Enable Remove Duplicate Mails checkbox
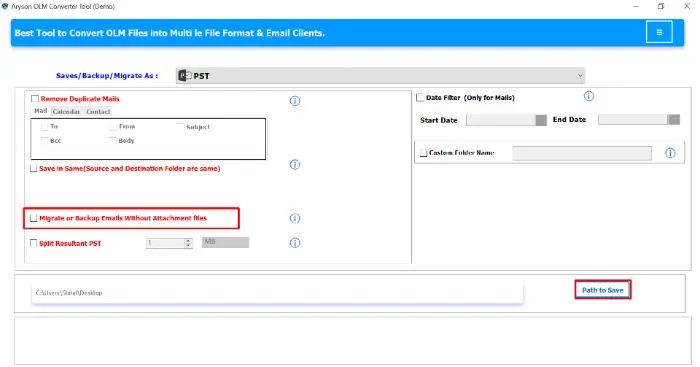Screen dimensions: 700x367 (x=35, y=99)
